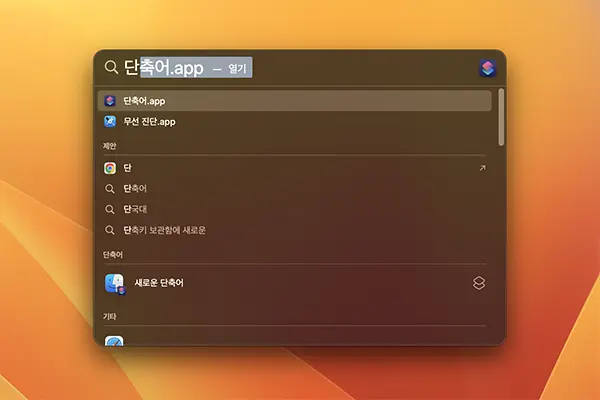Click the 단축어.app row icon
The image size is (600, 400).
pyautogui.click(x=110, y=101)
